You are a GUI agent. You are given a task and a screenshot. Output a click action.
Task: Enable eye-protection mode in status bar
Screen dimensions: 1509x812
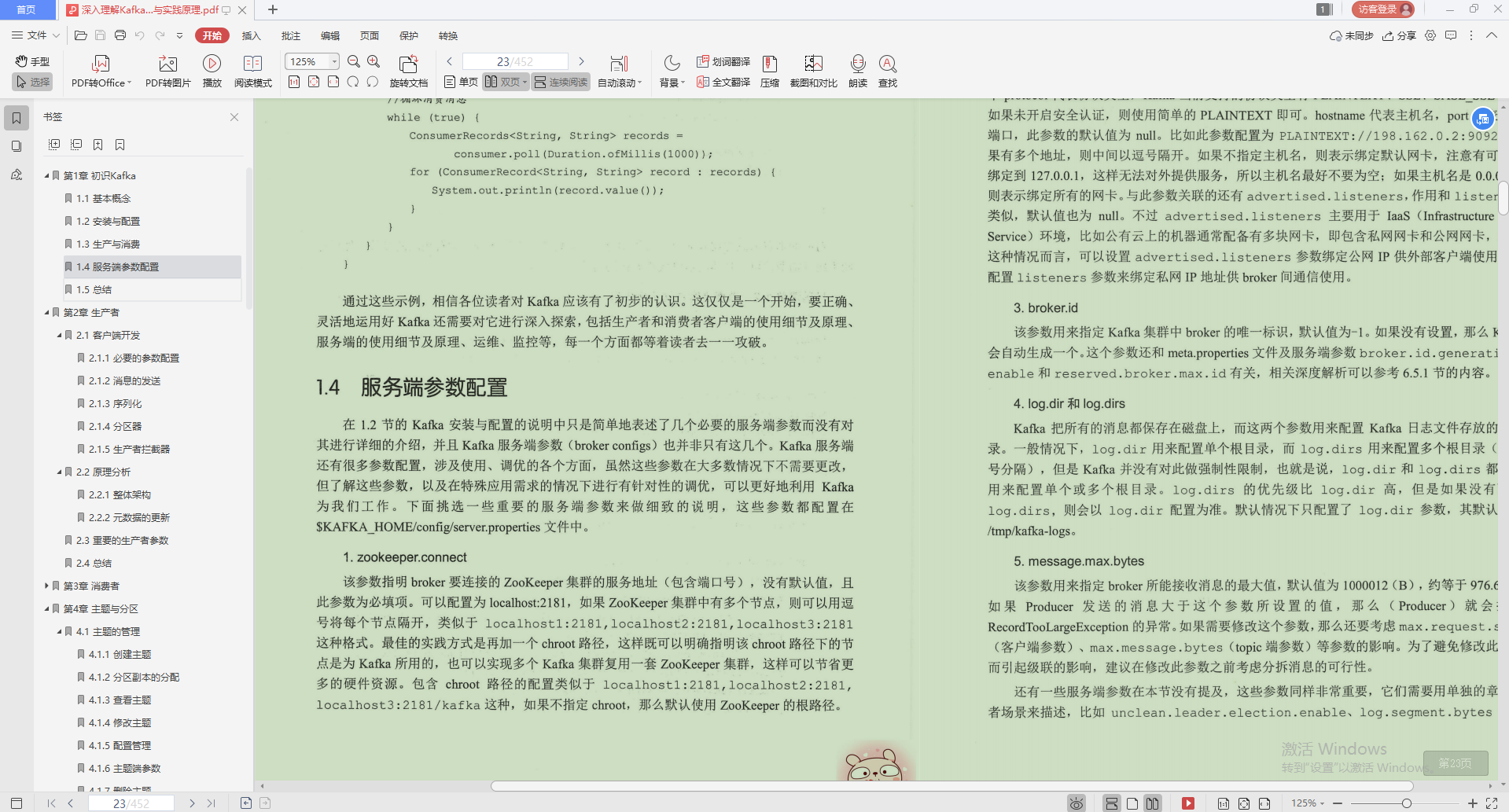(1076, 803)
